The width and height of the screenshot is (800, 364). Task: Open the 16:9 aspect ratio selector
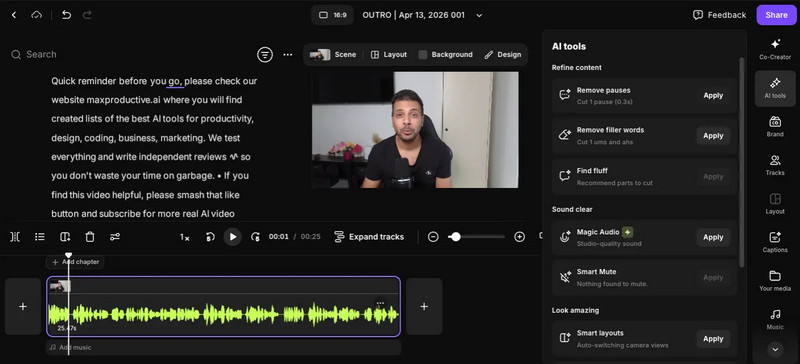pos(333,15)
